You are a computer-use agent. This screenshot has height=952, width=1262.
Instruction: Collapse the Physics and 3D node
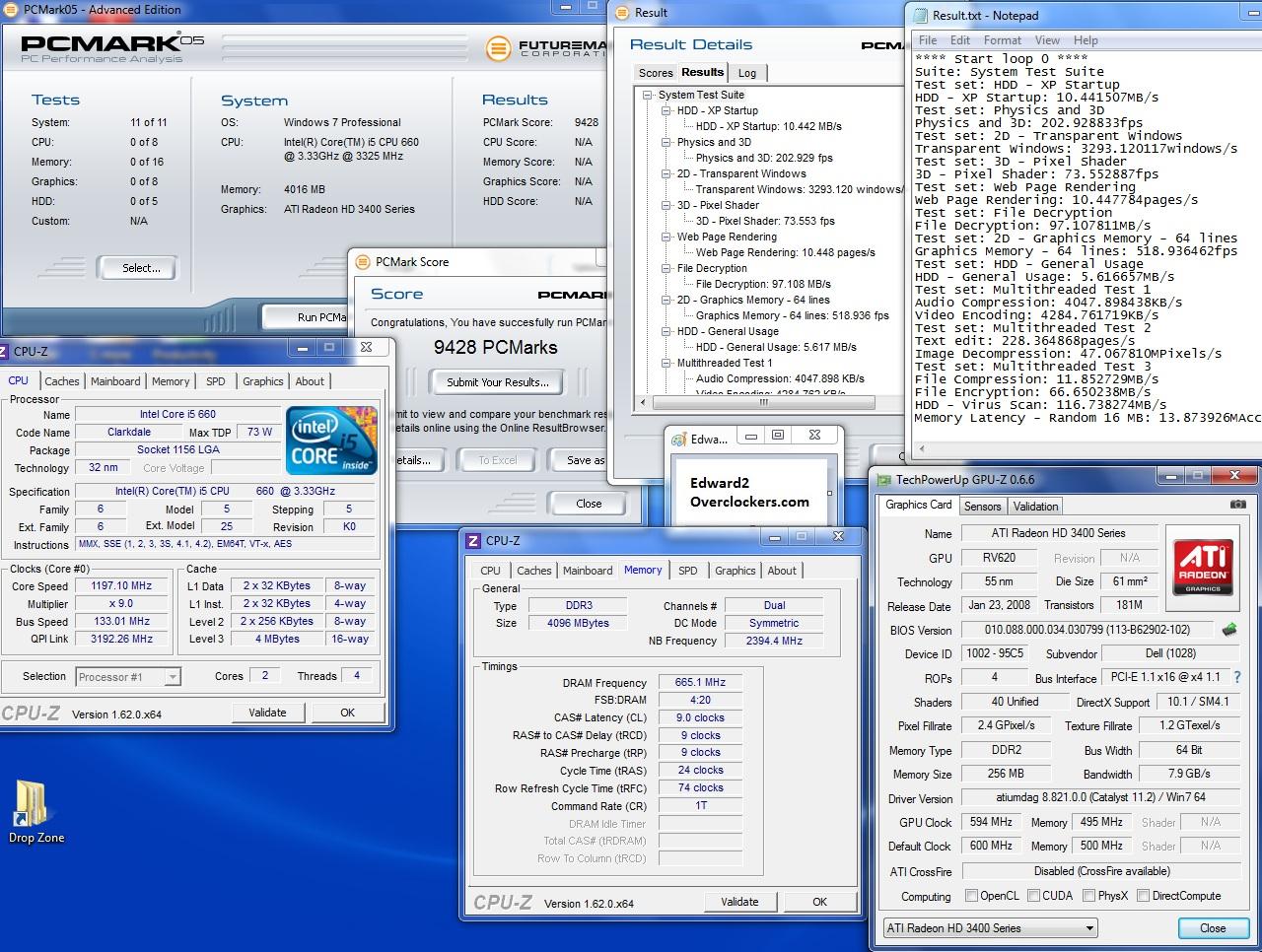click(x=666, y=142)
